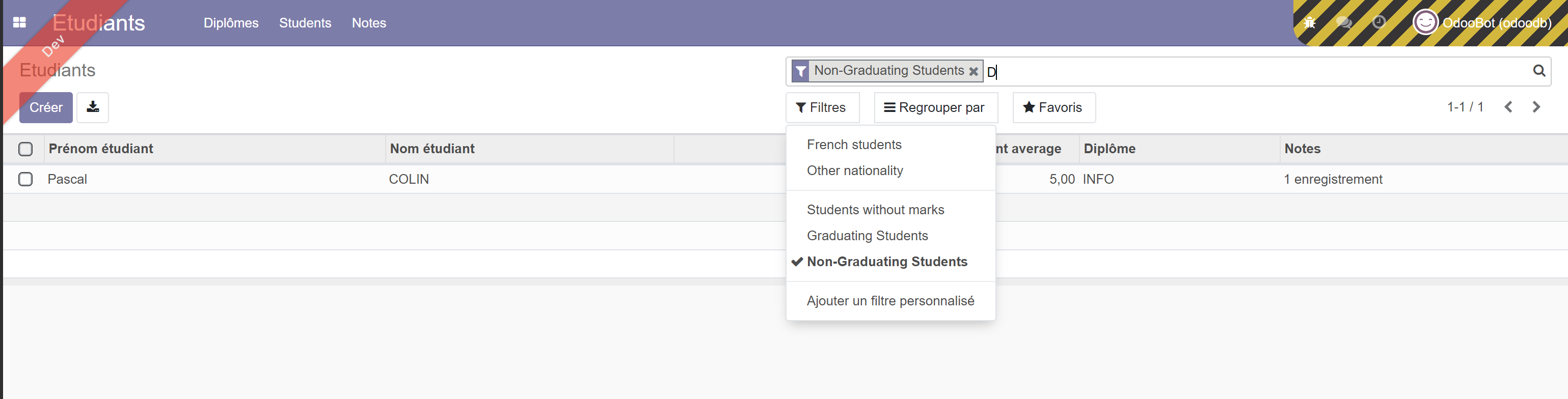The width and height of the screenshot is (1568, 399).
Task: Select all rows with header checkbox
Action: (x=25, y=149)
